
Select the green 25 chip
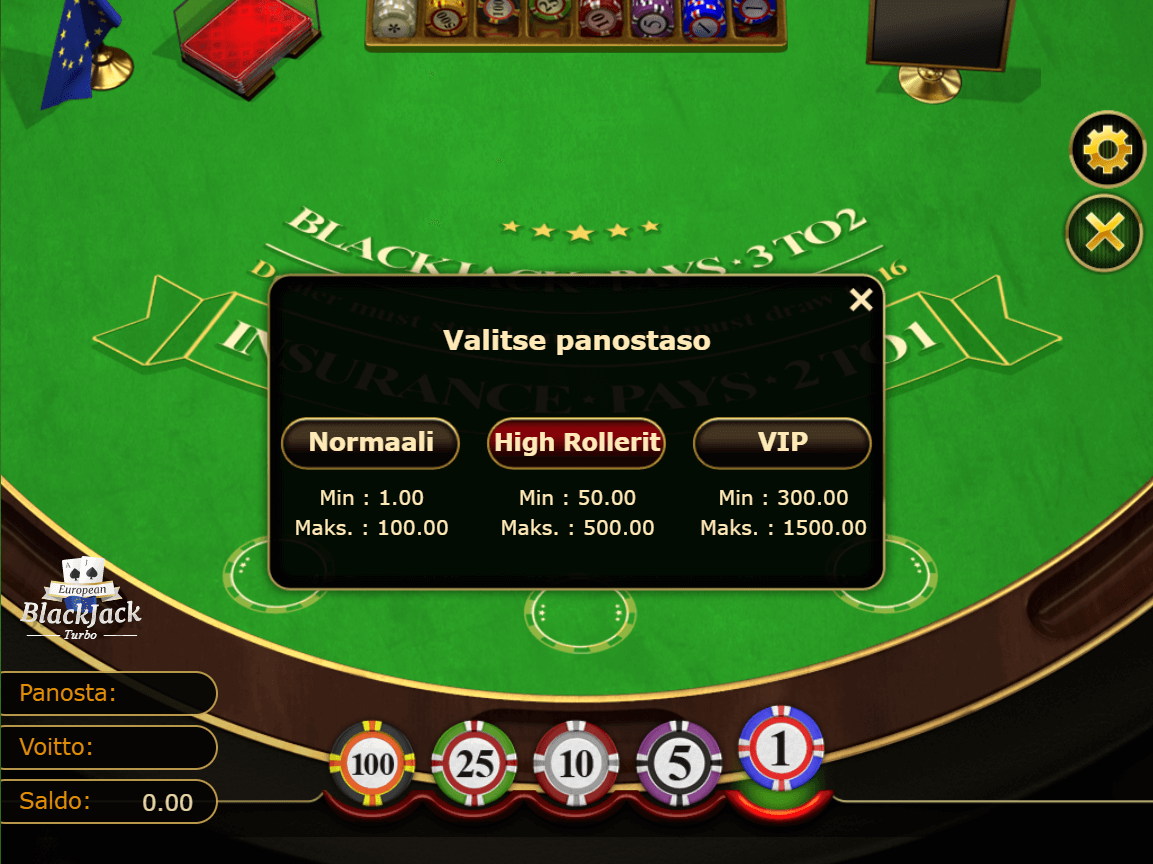pos(474,763)
